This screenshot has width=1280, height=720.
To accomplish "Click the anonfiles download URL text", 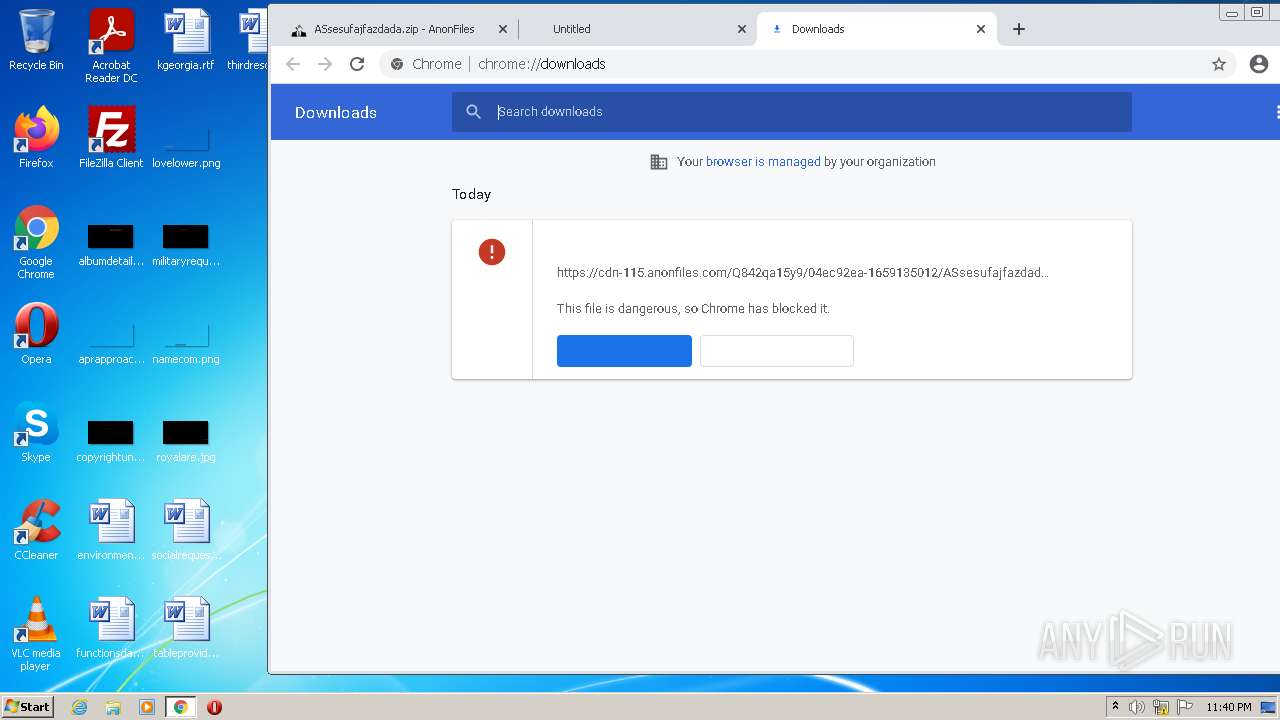I will click(802, 272).
